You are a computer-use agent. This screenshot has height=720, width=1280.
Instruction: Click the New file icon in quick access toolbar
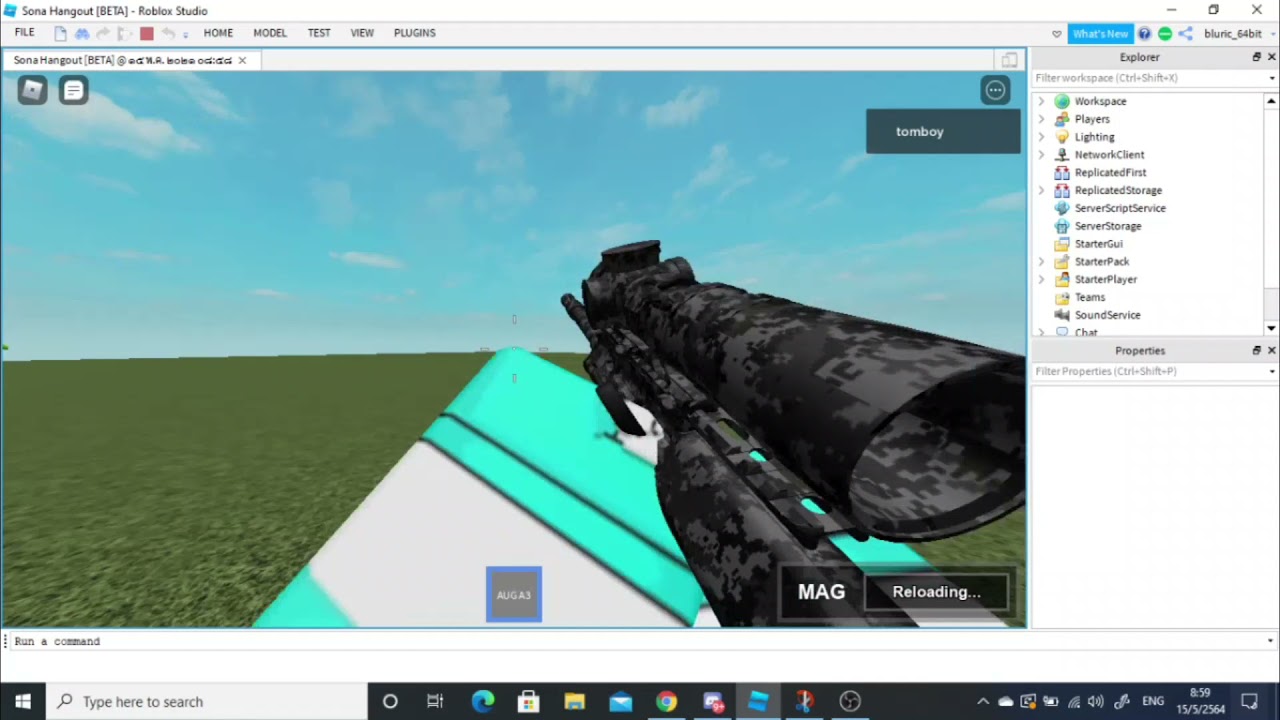pyautogui.click(x=61, y=33)
